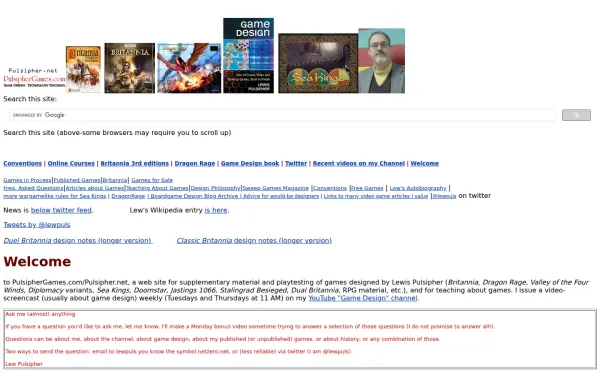Image resolution: width=600 pixels, height=375 pixels.
Task: Visit the Published Games link
Action: 77,180
